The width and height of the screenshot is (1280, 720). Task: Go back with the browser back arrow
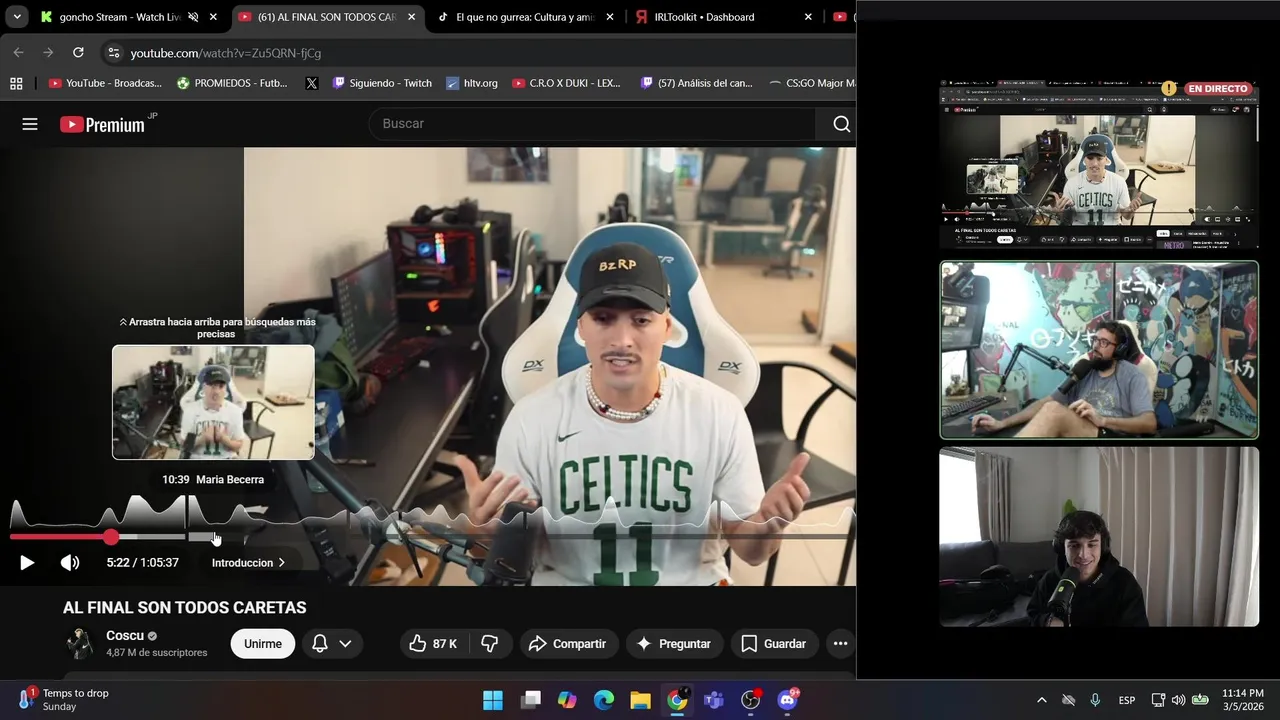(x=18, y=52)
